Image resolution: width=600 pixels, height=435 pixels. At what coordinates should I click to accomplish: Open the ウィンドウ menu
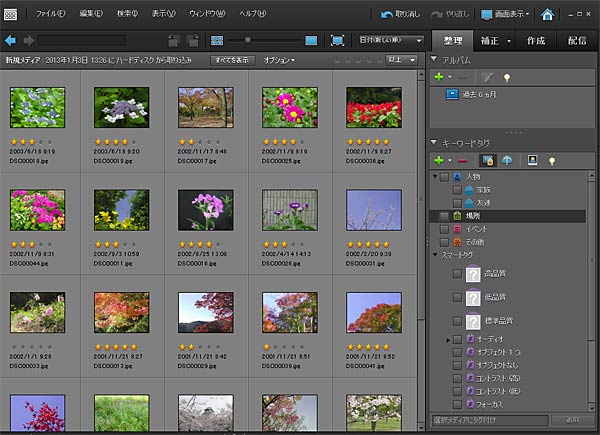coord(207,14)
